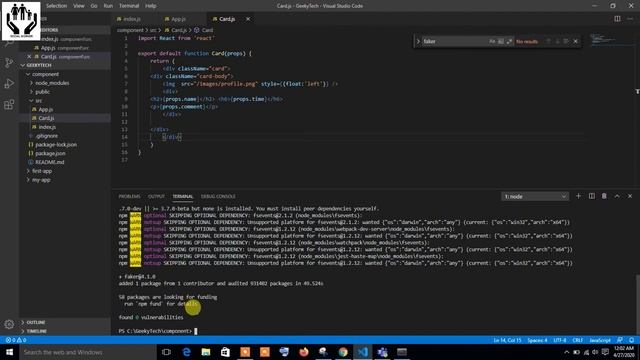Split the editor right
This screenshot has height=360, width=640.
tap(617, 19)
